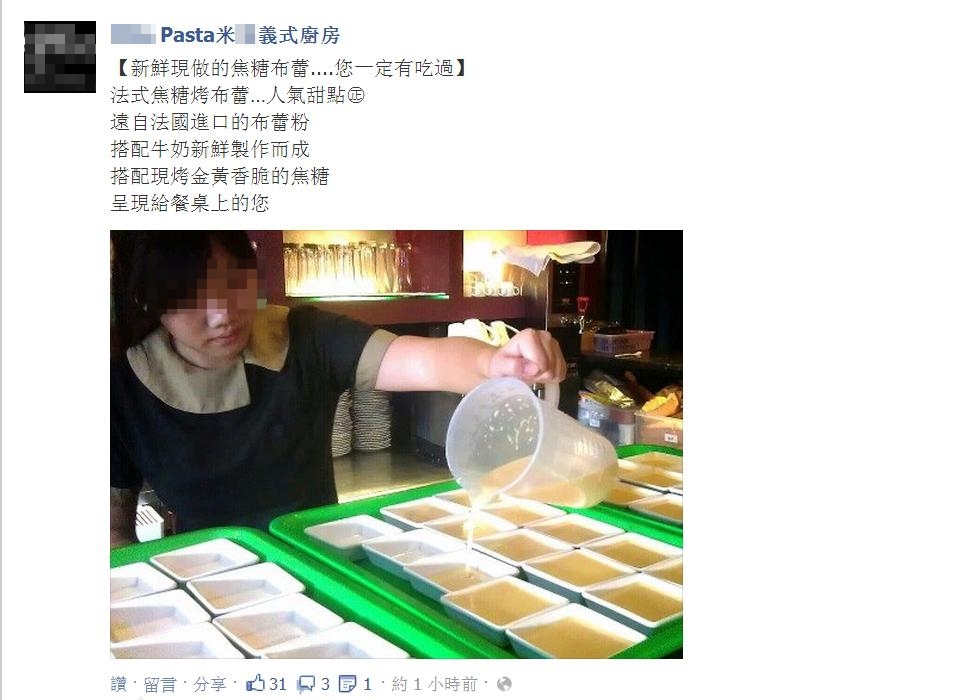Image resolution: width=960 pixels, height=700 pixels.
Task: Open the pixelated page profile picture
Action: (x=60, y=57)
